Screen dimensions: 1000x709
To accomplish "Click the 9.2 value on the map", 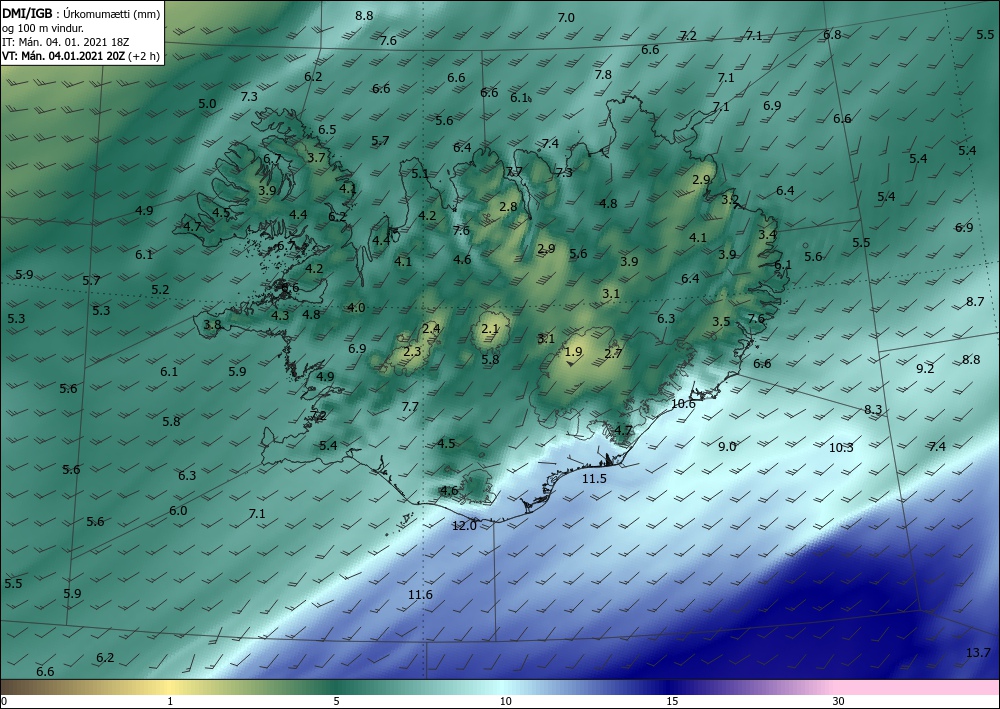I will click(925, 369).
